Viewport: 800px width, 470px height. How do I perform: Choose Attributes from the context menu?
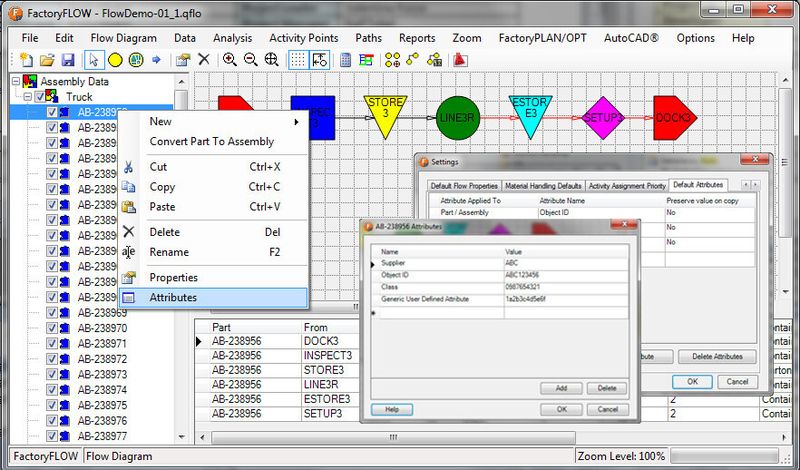click(173, 297)
